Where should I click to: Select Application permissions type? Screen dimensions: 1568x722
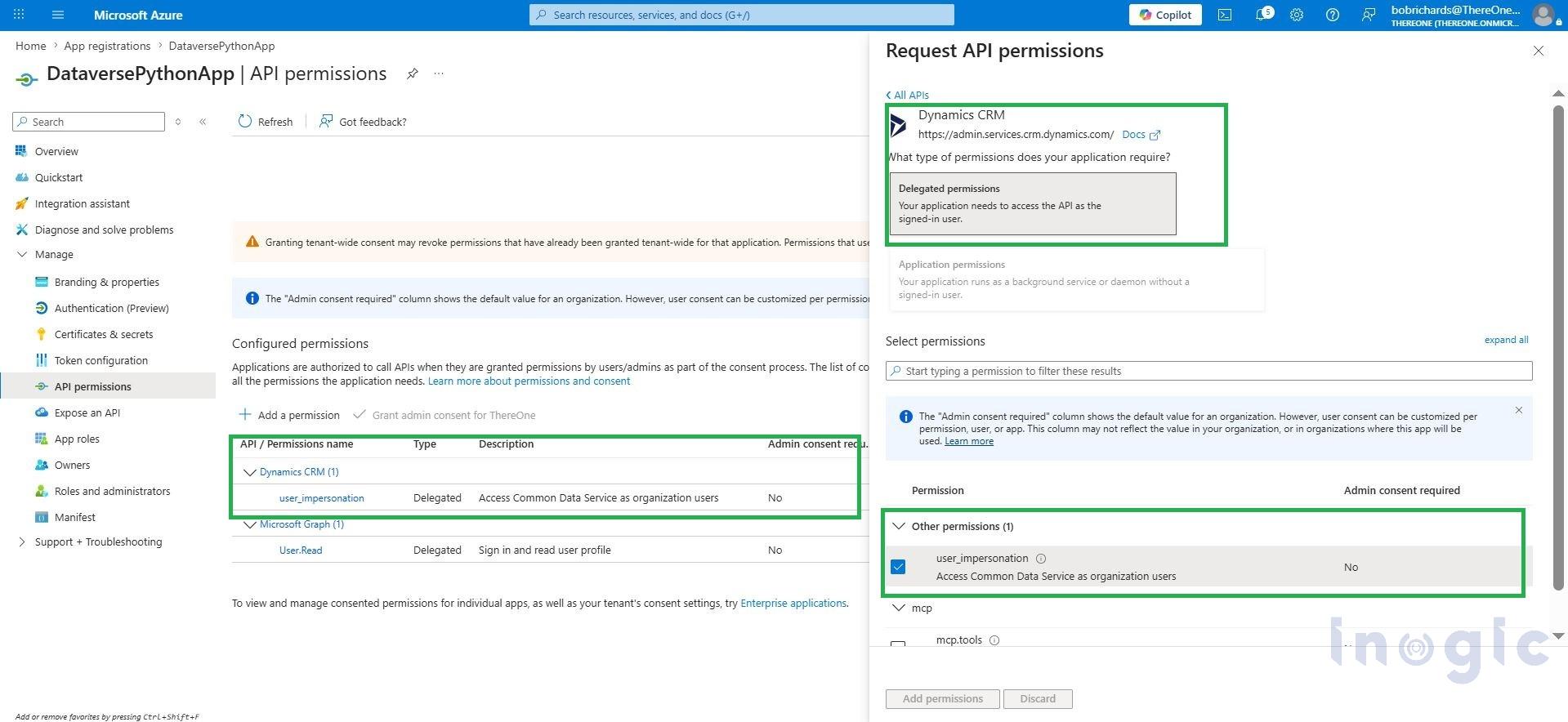(x=1077, y=279)
